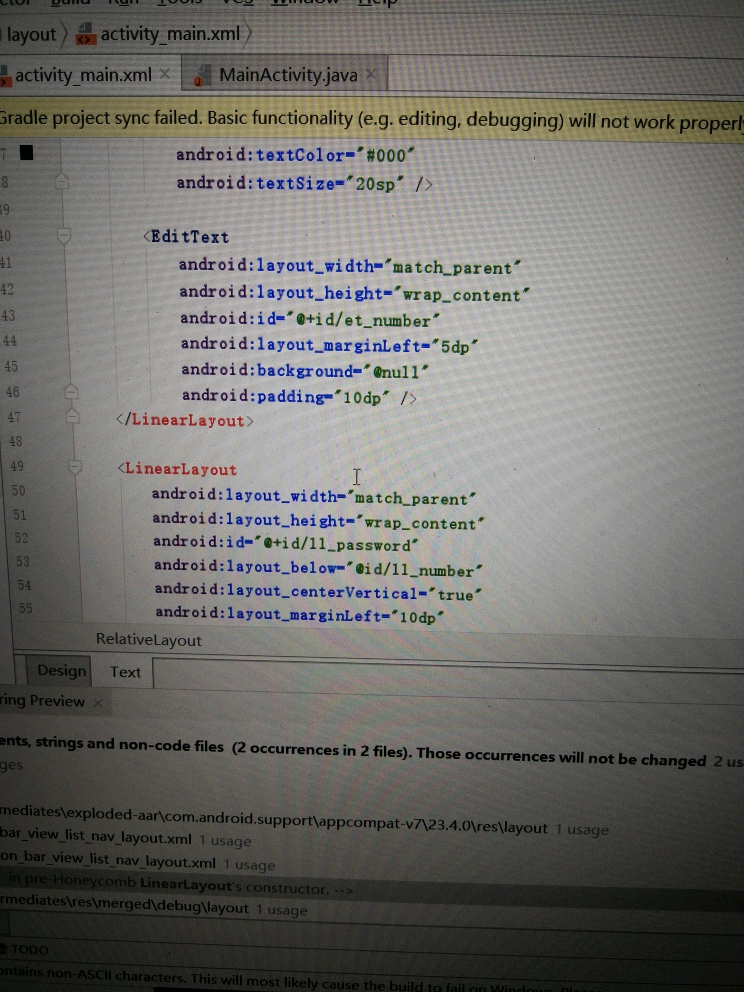Switch to the Design view tab

pos(61,671)
